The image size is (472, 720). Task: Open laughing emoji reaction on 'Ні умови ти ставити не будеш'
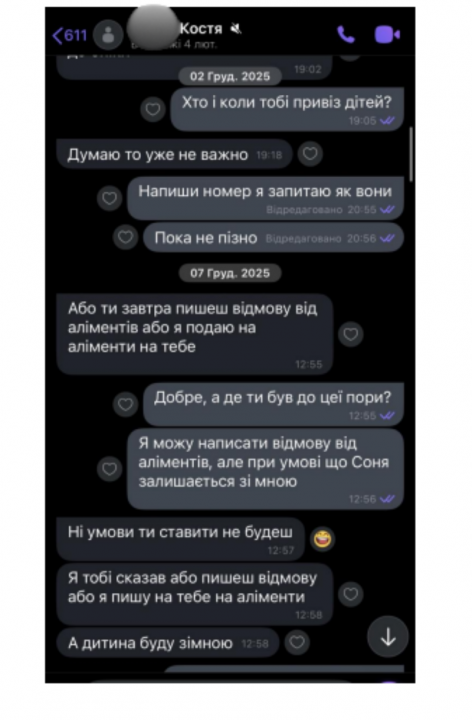(x=323, y=539)
